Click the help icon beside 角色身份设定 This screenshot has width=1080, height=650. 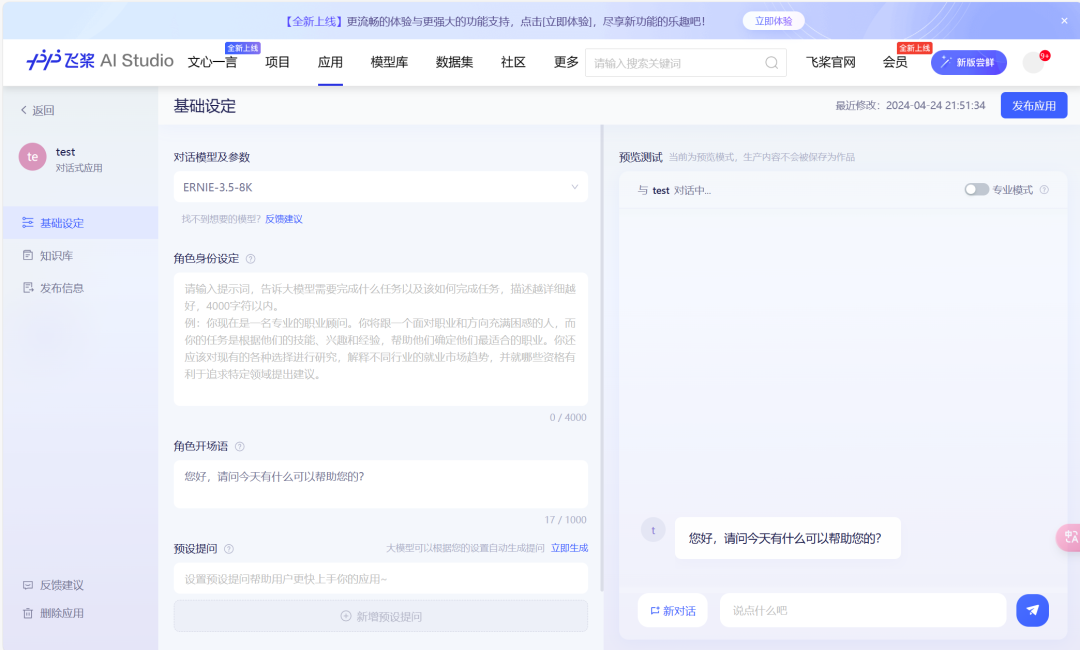[x=251, y=259]
